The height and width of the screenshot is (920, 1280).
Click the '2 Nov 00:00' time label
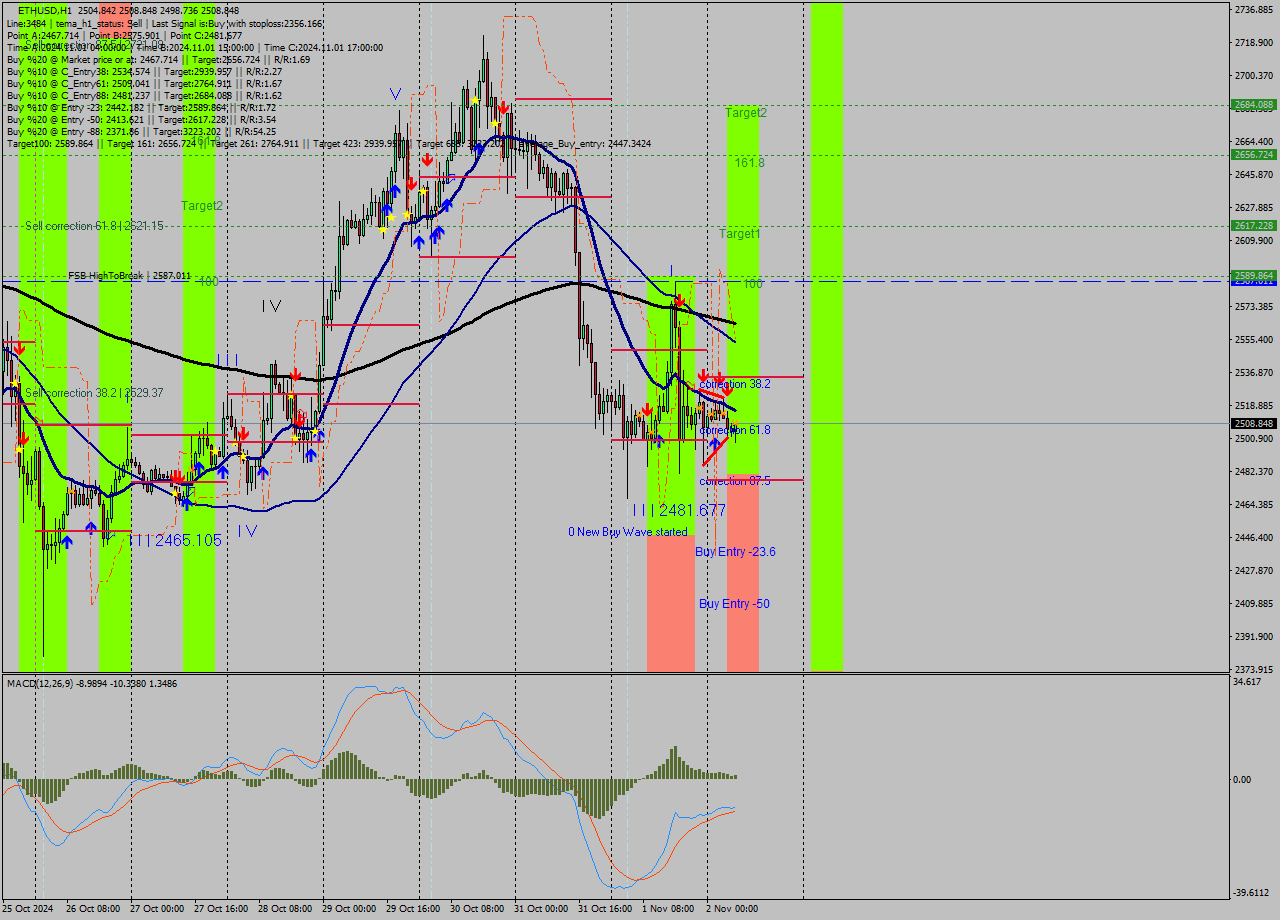(x=732, y=909)
